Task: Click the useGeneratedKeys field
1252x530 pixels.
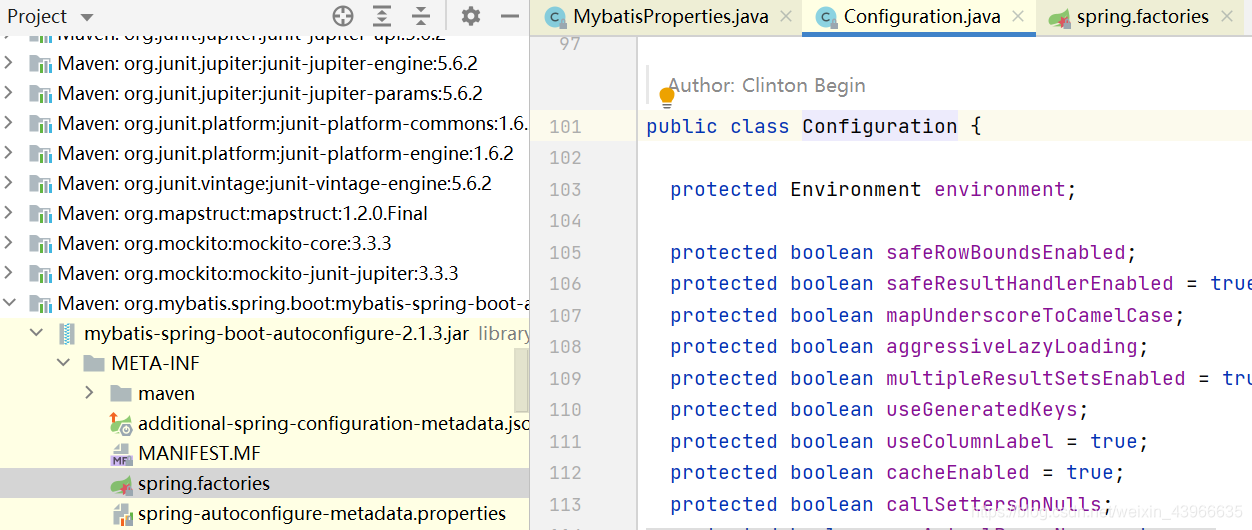Action: (982, 409)
